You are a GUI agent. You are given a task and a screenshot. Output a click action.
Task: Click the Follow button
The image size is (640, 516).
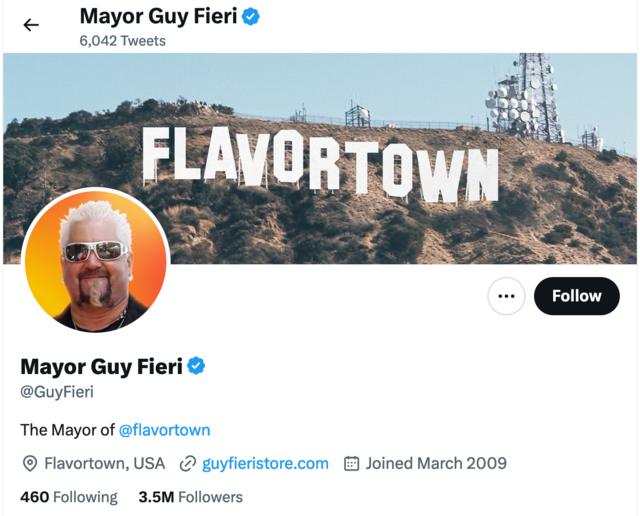576,296
